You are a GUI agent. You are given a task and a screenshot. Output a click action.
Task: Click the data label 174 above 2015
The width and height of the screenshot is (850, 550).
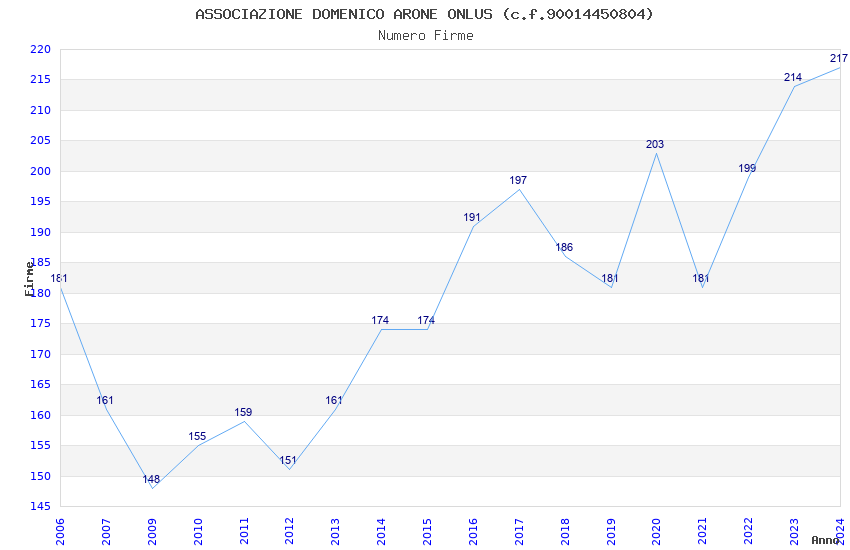[x=426, y=320]
